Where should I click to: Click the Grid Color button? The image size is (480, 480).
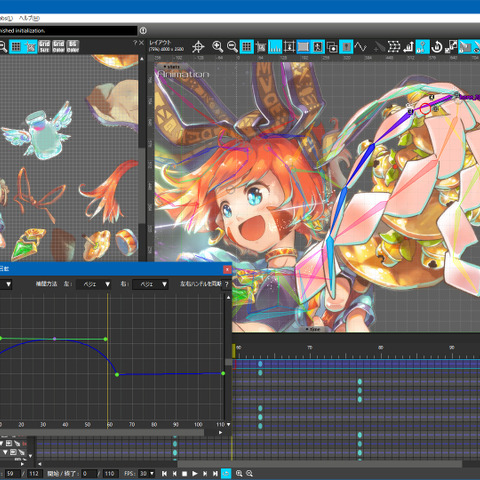point(59,47)
